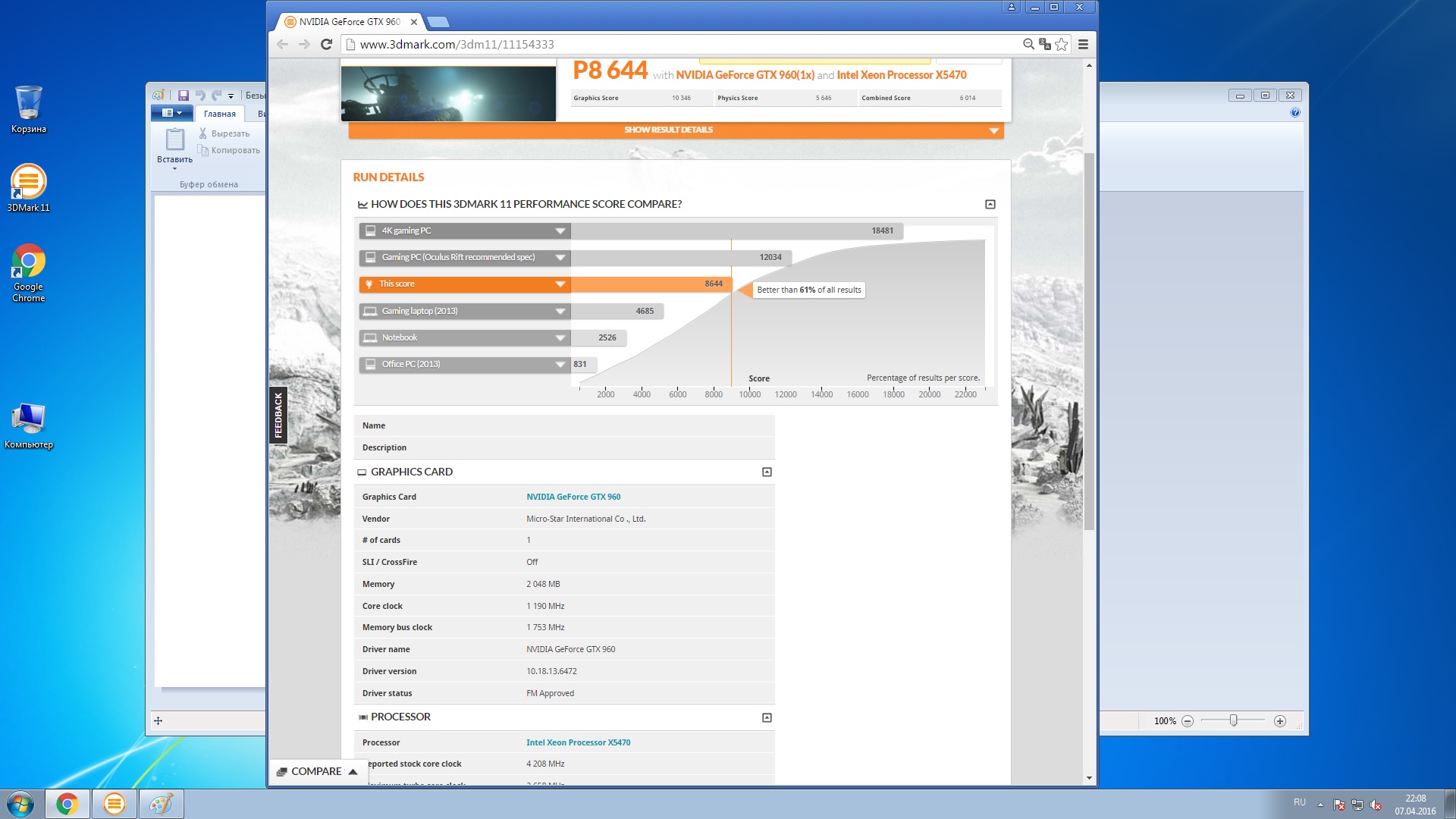1456x819 pixels.
Task: Open the Chrome menu via hamburger icon
Action: [1083, 44]
